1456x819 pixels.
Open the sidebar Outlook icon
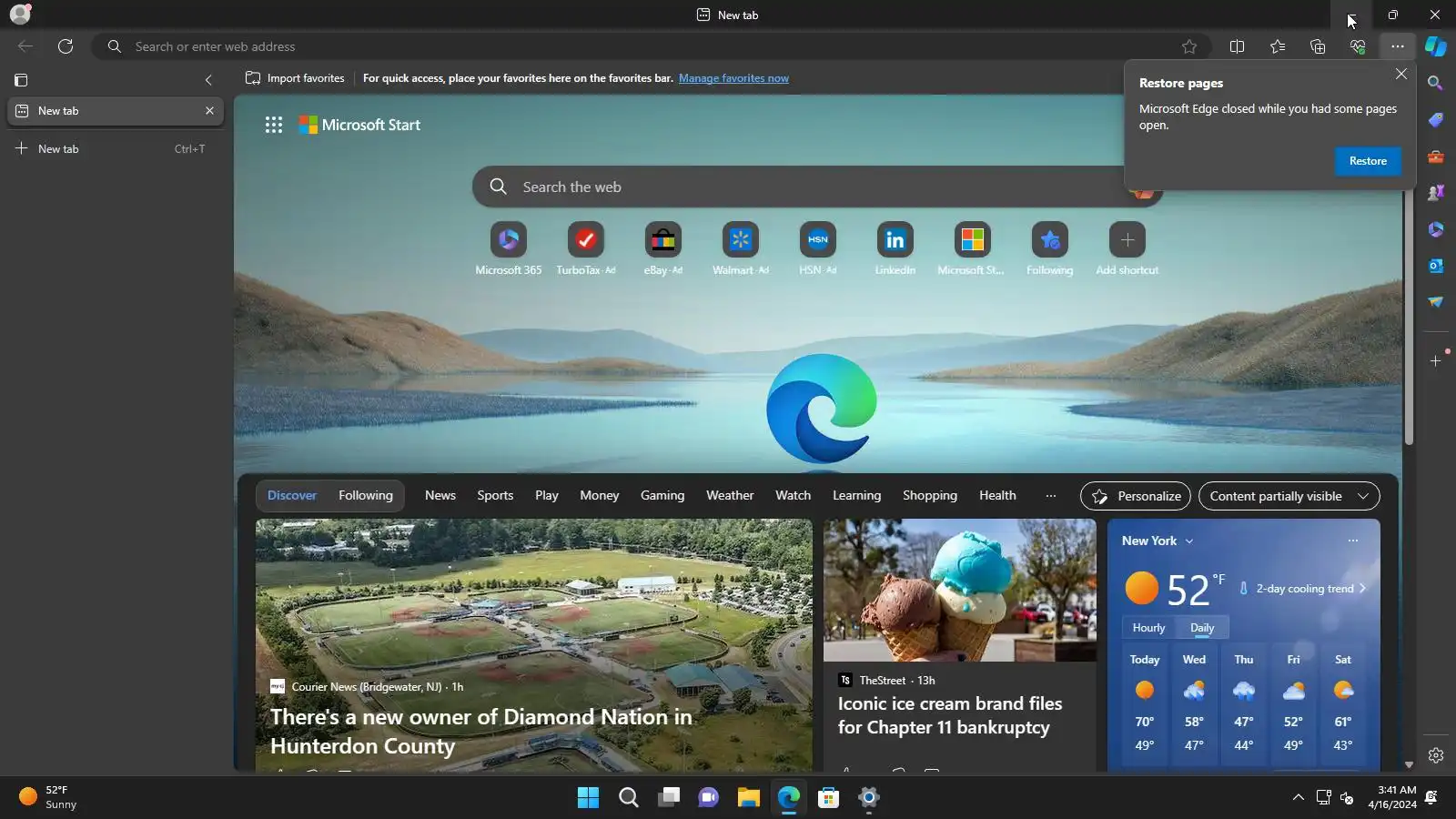coord(1436,266)
